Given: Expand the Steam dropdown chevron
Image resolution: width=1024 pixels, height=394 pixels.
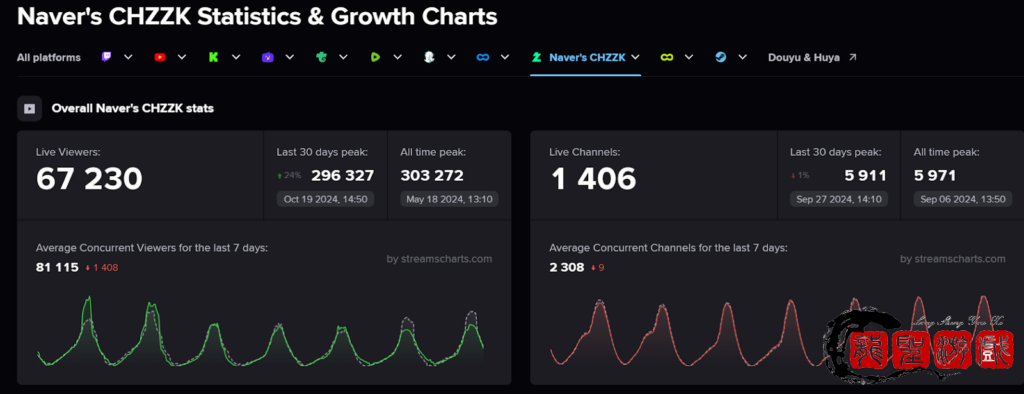Looking at the screenshot, I should tap(743, 57).
